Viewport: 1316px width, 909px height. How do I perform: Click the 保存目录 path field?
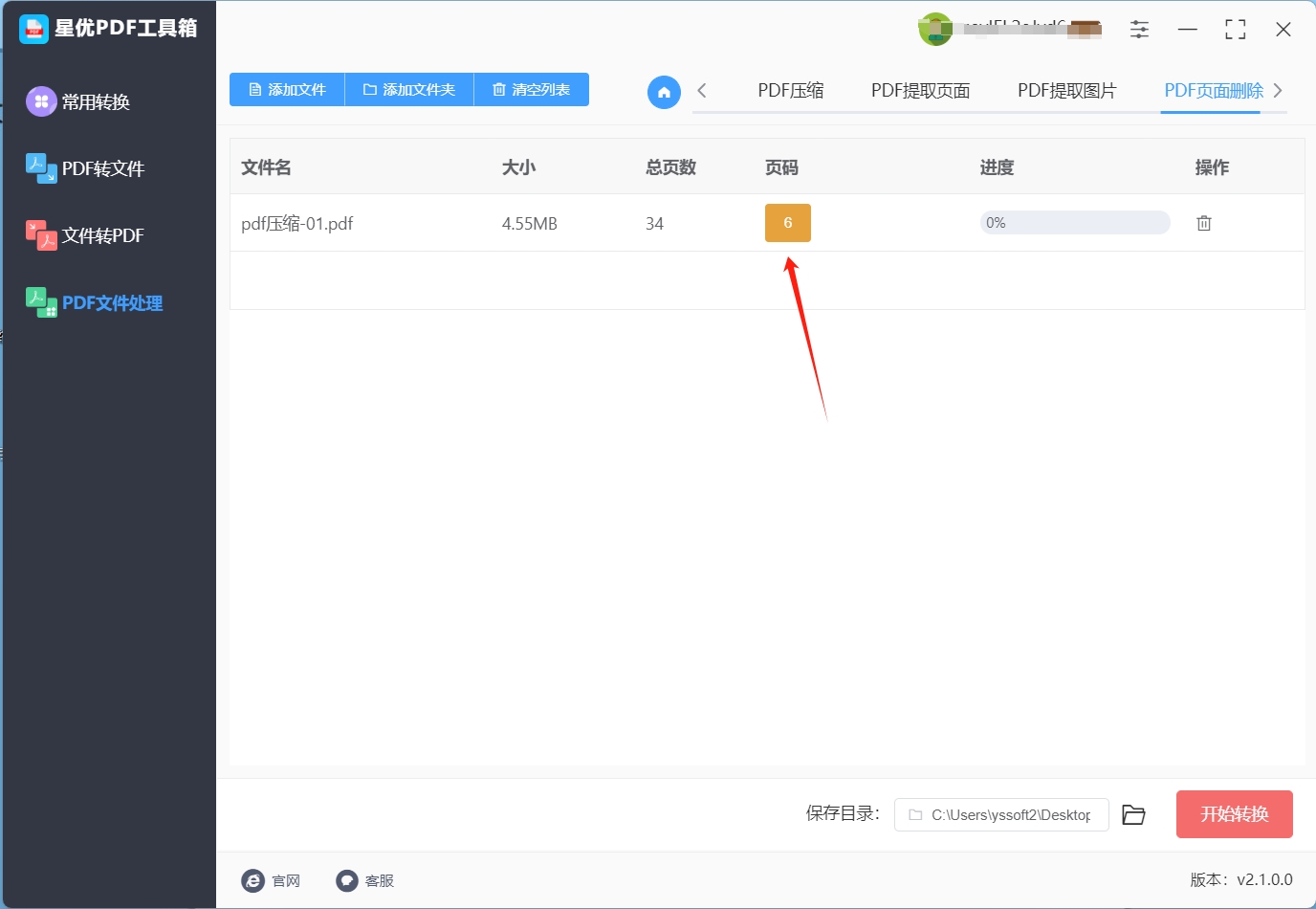pos(1001,814)
